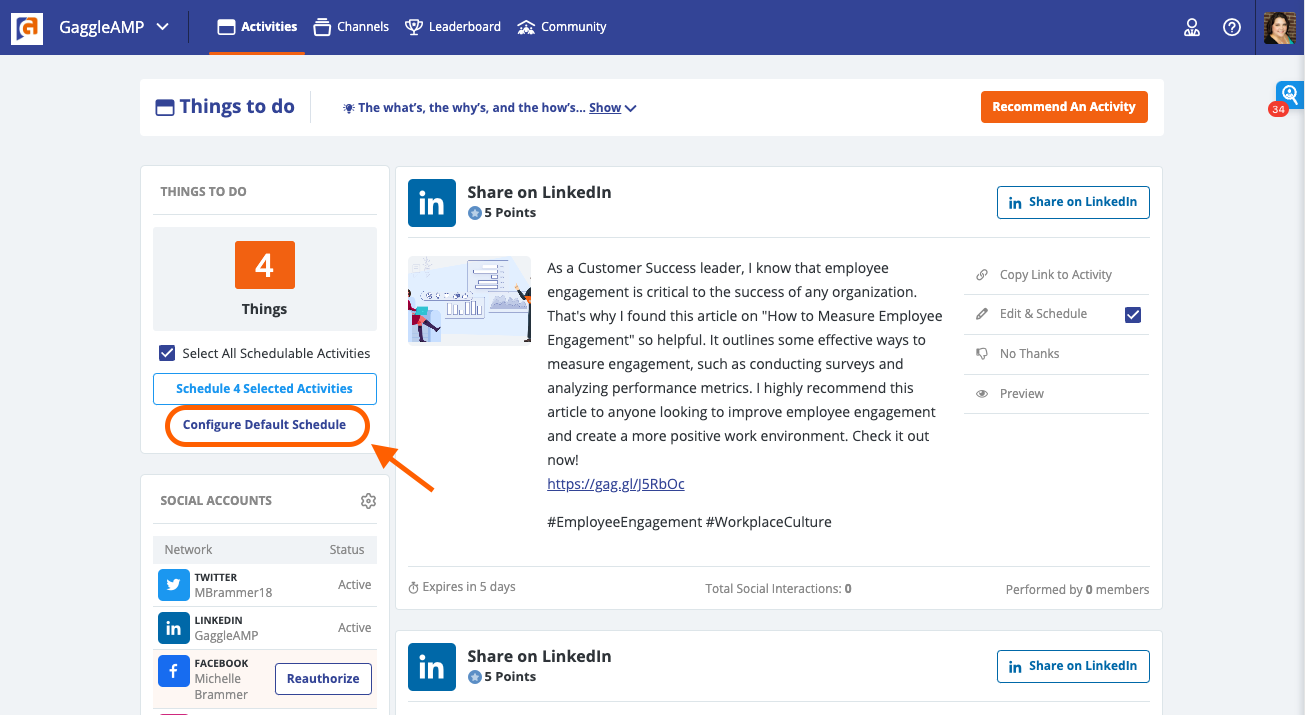This screenshot has width=1305, height=715.
Task: Go to the Leaderboard tab
Action: tap(452, 27)
